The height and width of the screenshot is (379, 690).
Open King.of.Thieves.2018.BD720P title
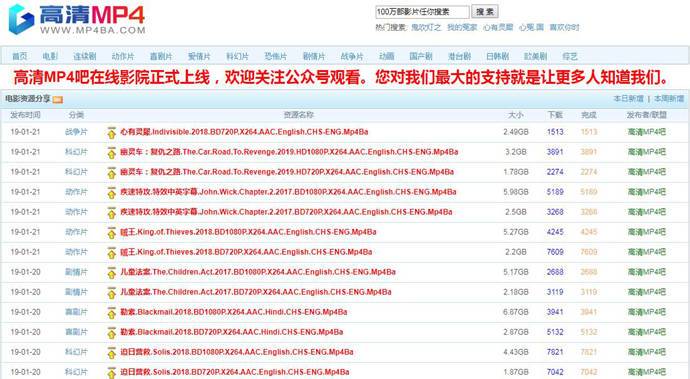[246, 252]
